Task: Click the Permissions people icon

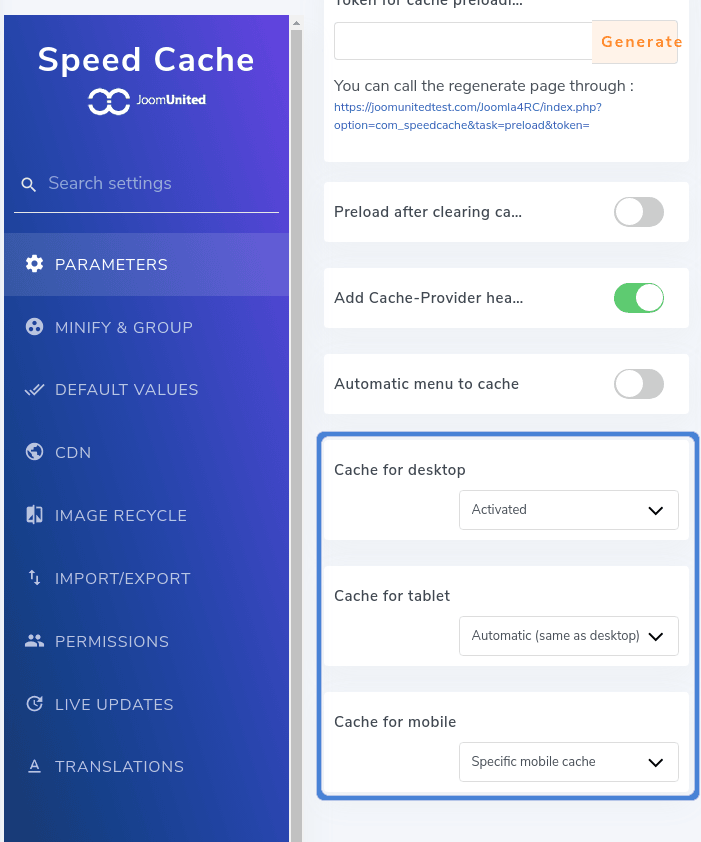Action: [x=34, y=641]
